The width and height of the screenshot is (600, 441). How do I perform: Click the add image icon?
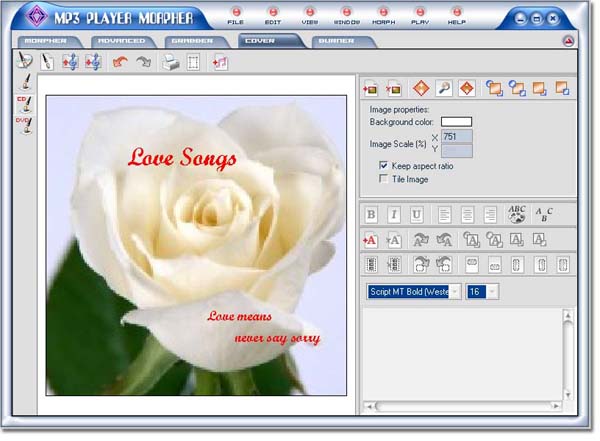click(x=371, y=89)
